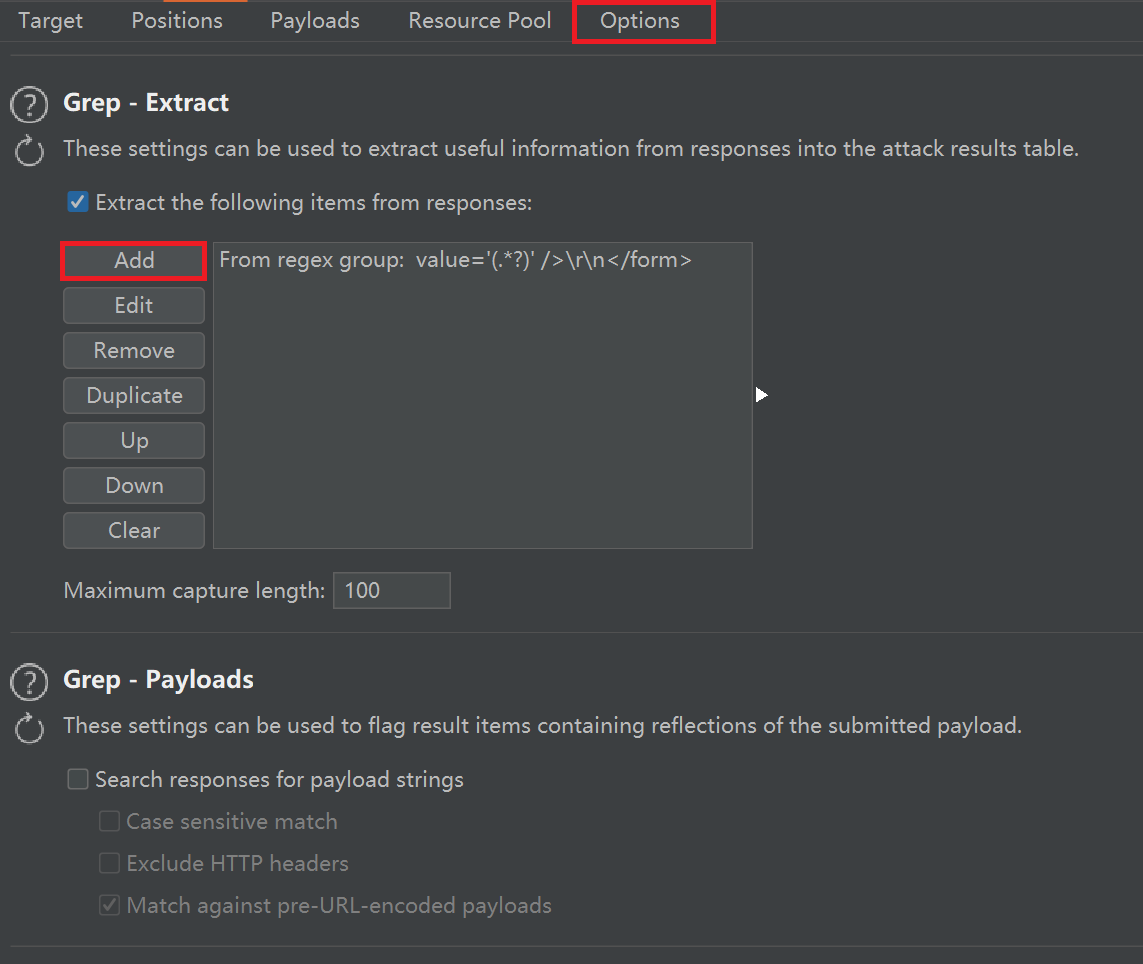Select the regex group list entry
1143x964 pixels.
coord(455,261)
